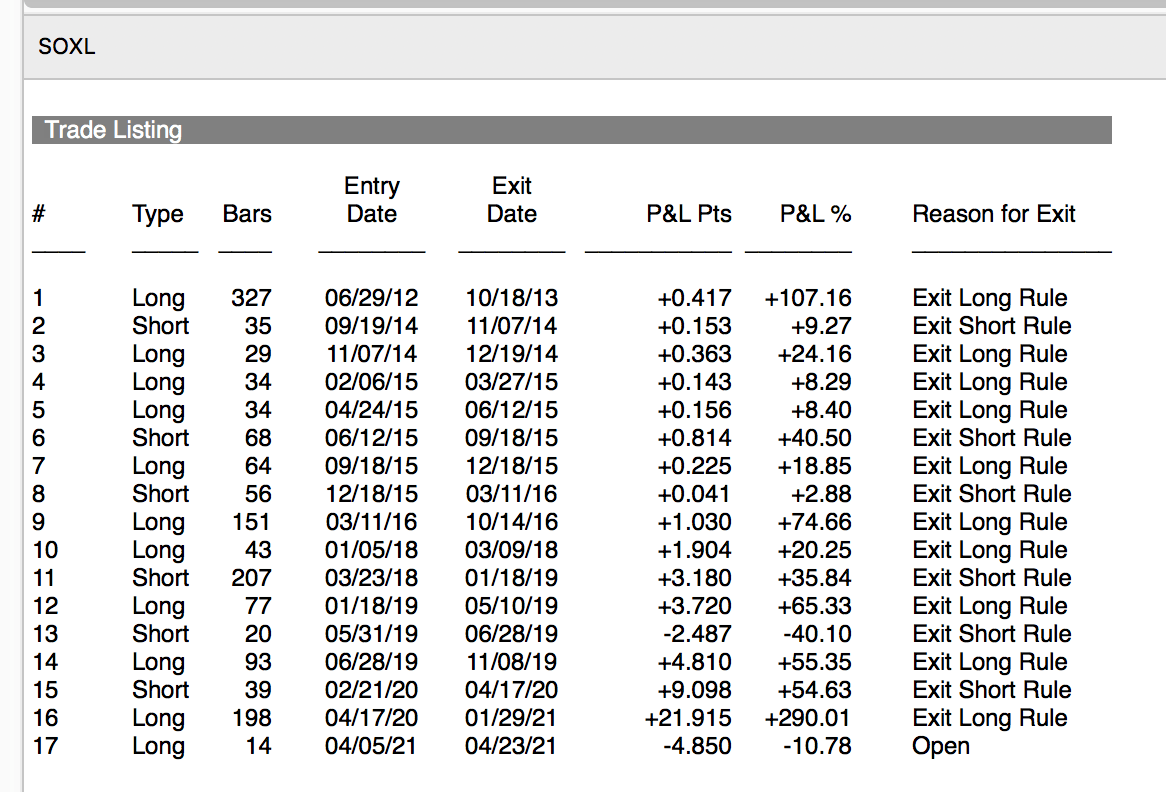The width and height of the screenshot is (1166, 792).
Task: Select the Exit Date column header
Action: coord(512,200)
